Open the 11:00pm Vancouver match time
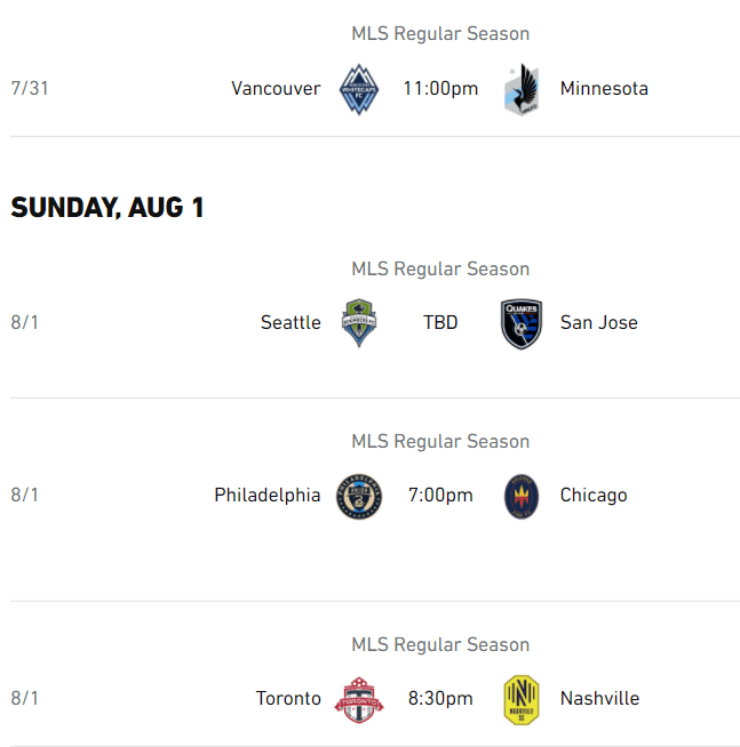 click(441, 89)
